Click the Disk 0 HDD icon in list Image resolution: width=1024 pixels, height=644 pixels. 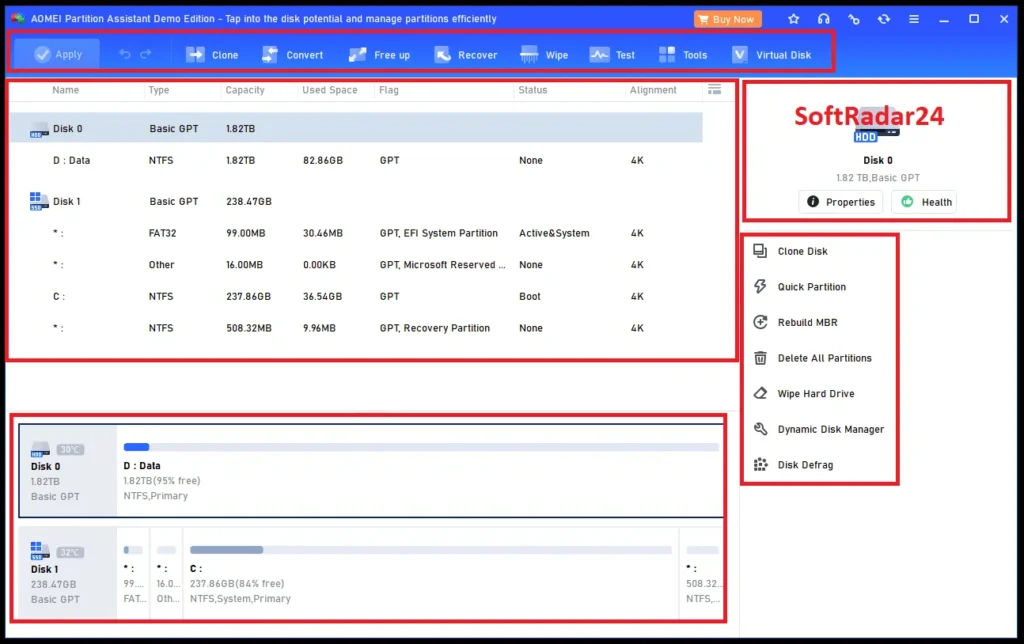tap(39, 129)
